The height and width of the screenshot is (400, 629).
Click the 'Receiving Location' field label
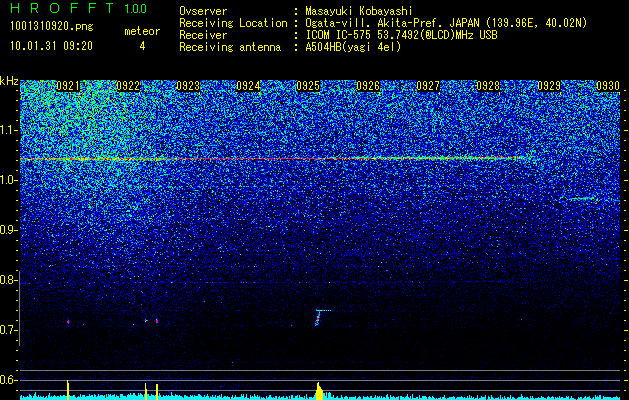pyautogui.click(x=233, y=23)
